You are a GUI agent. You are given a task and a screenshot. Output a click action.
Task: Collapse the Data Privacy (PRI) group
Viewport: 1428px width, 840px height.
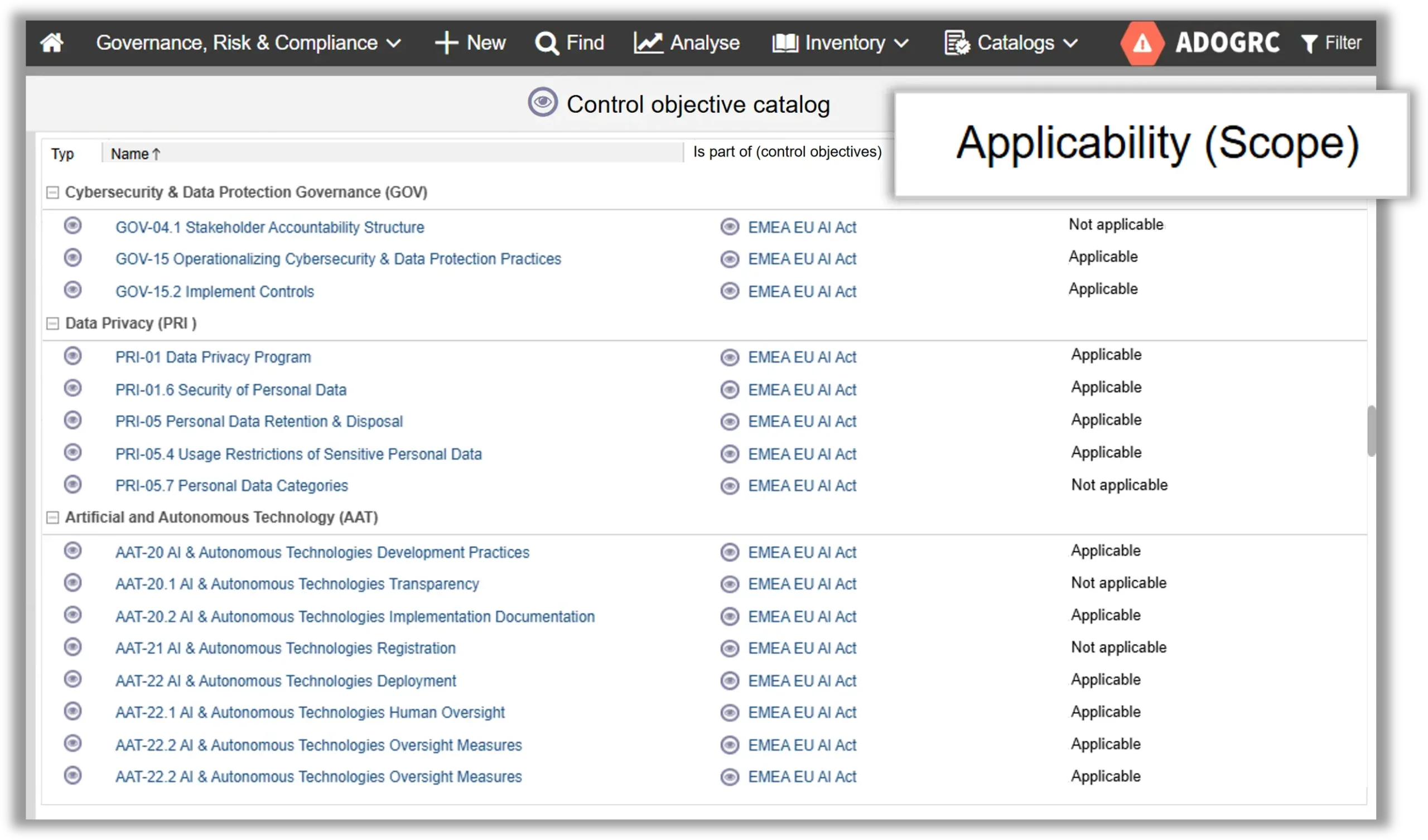click(x=52, y=324)
